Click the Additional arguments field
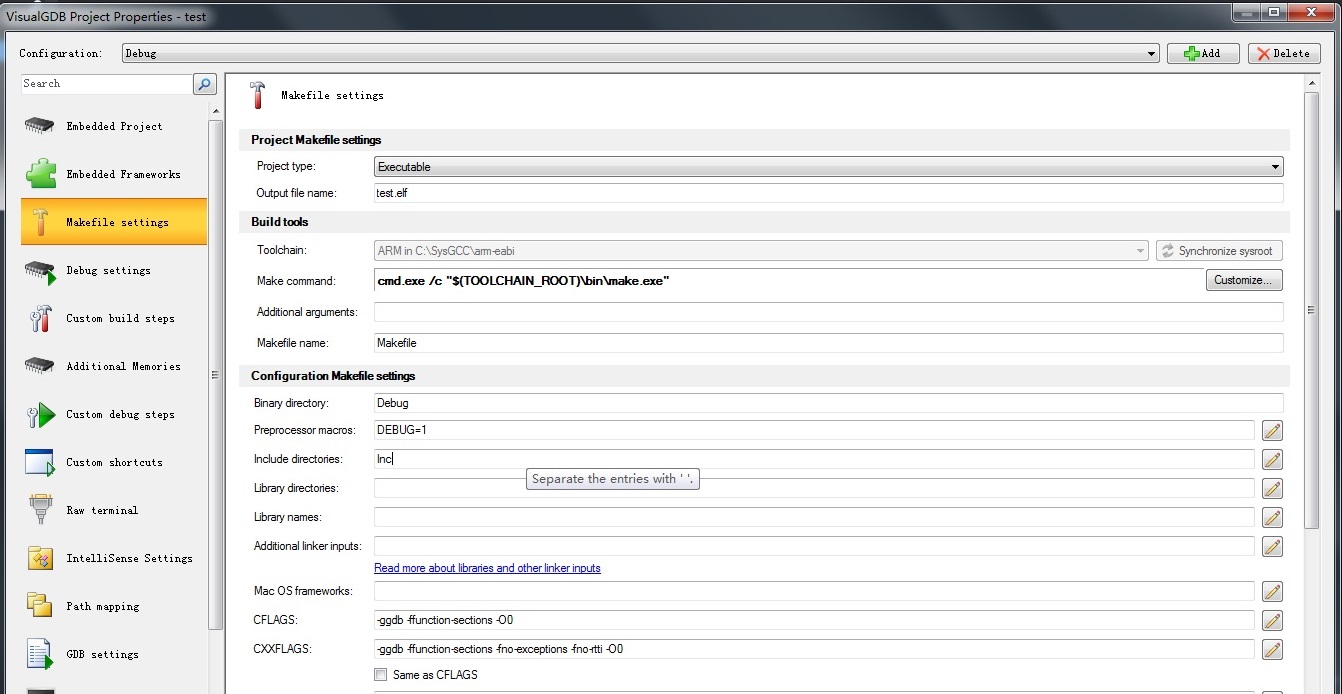Viewport: 1342px width, 694px height. click(829, 312)
